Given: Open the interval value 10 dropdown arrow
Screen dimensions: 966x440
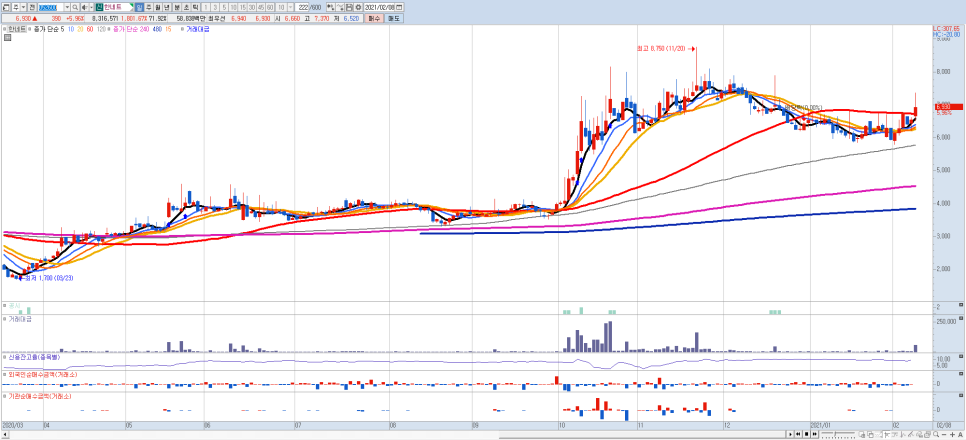Looking at the screenshot, I should point(290,7).
